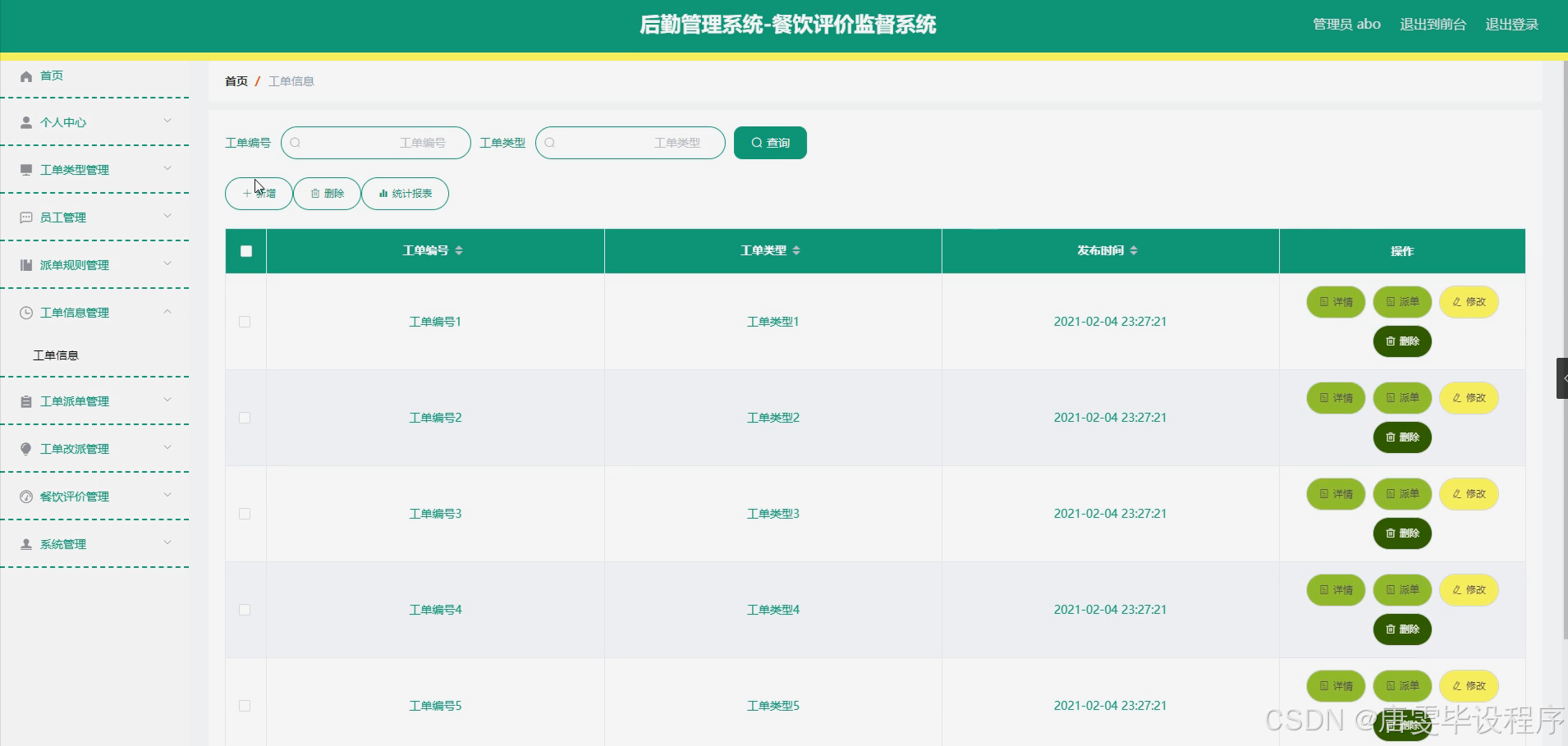Click the home icon in the sidebar

26,76
